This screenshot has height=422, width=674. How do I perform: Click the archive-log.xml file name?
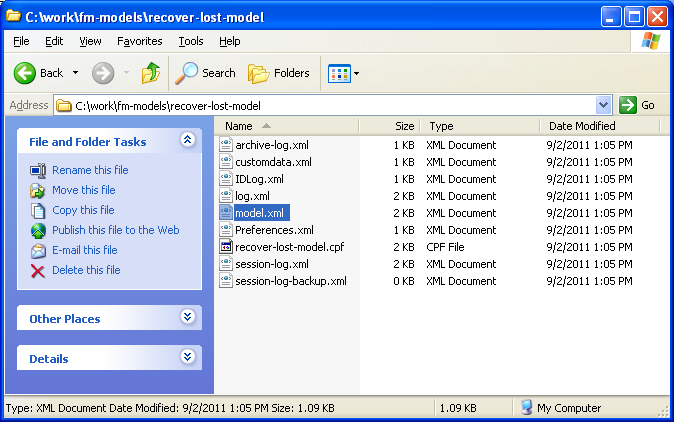click(x=272, y=145)
